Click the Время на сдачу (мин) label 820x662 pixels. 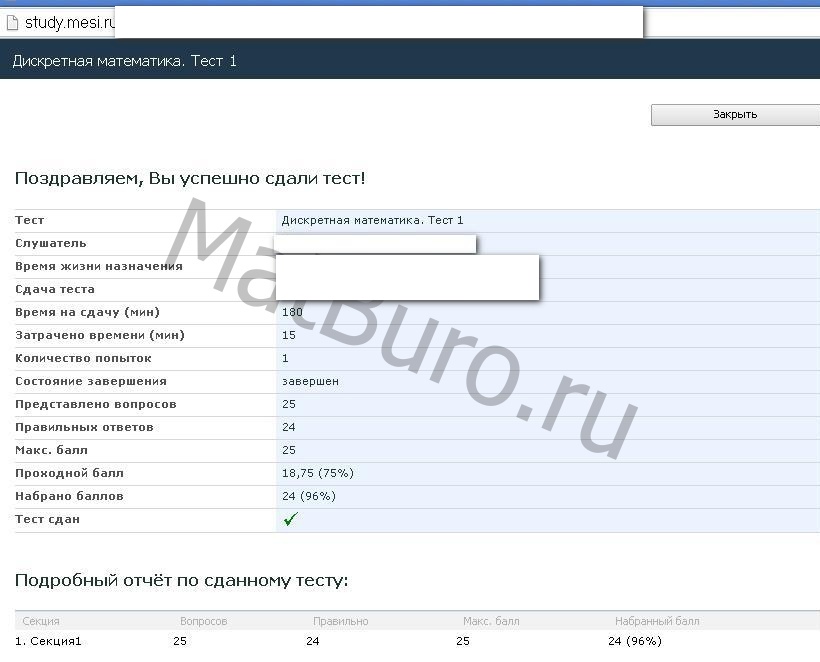pos(87,312)
